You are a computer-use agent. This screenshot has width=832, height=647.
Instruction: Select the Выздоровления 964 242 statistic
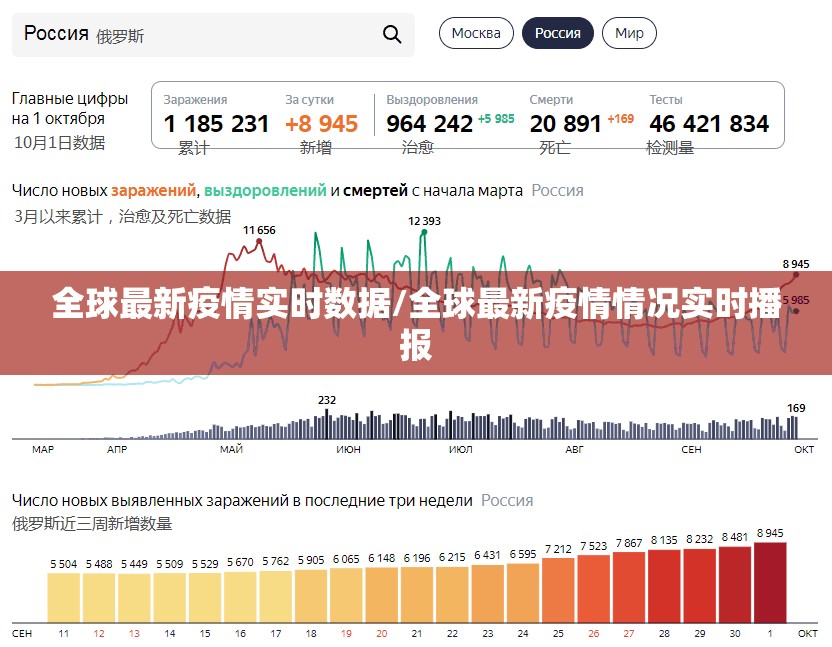(430, 124)
